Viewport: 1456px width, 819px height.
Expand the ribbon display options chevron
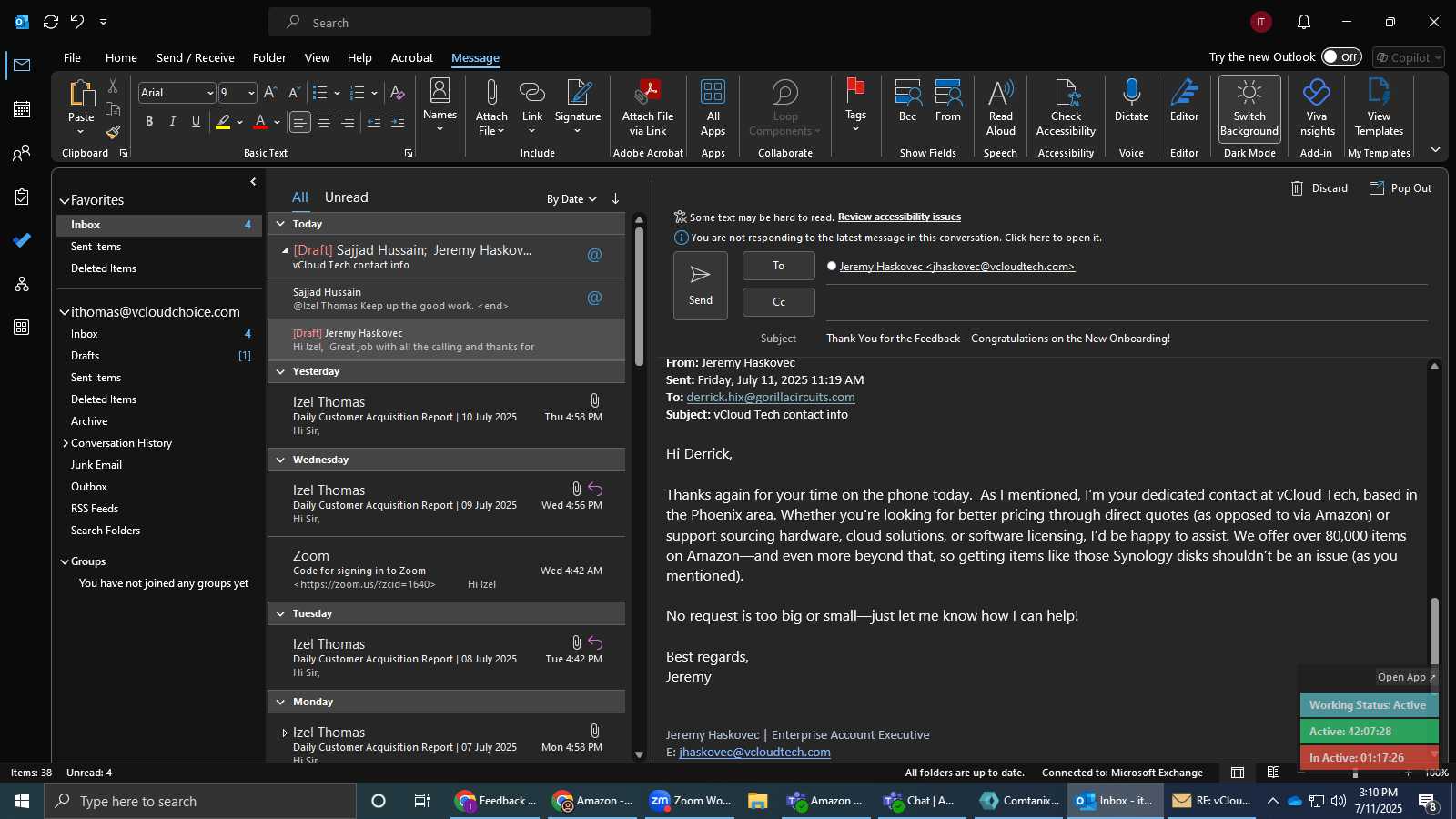tap(1435, 150)
